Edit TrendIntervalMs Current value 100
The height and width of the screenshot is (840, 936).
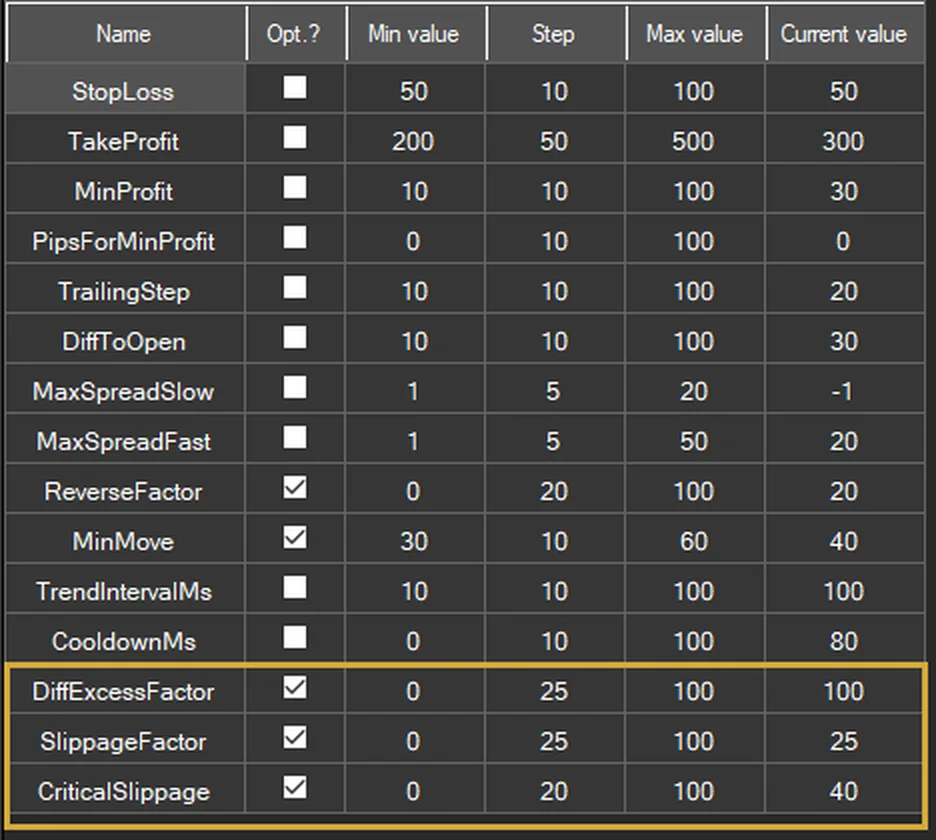(845, 590)
